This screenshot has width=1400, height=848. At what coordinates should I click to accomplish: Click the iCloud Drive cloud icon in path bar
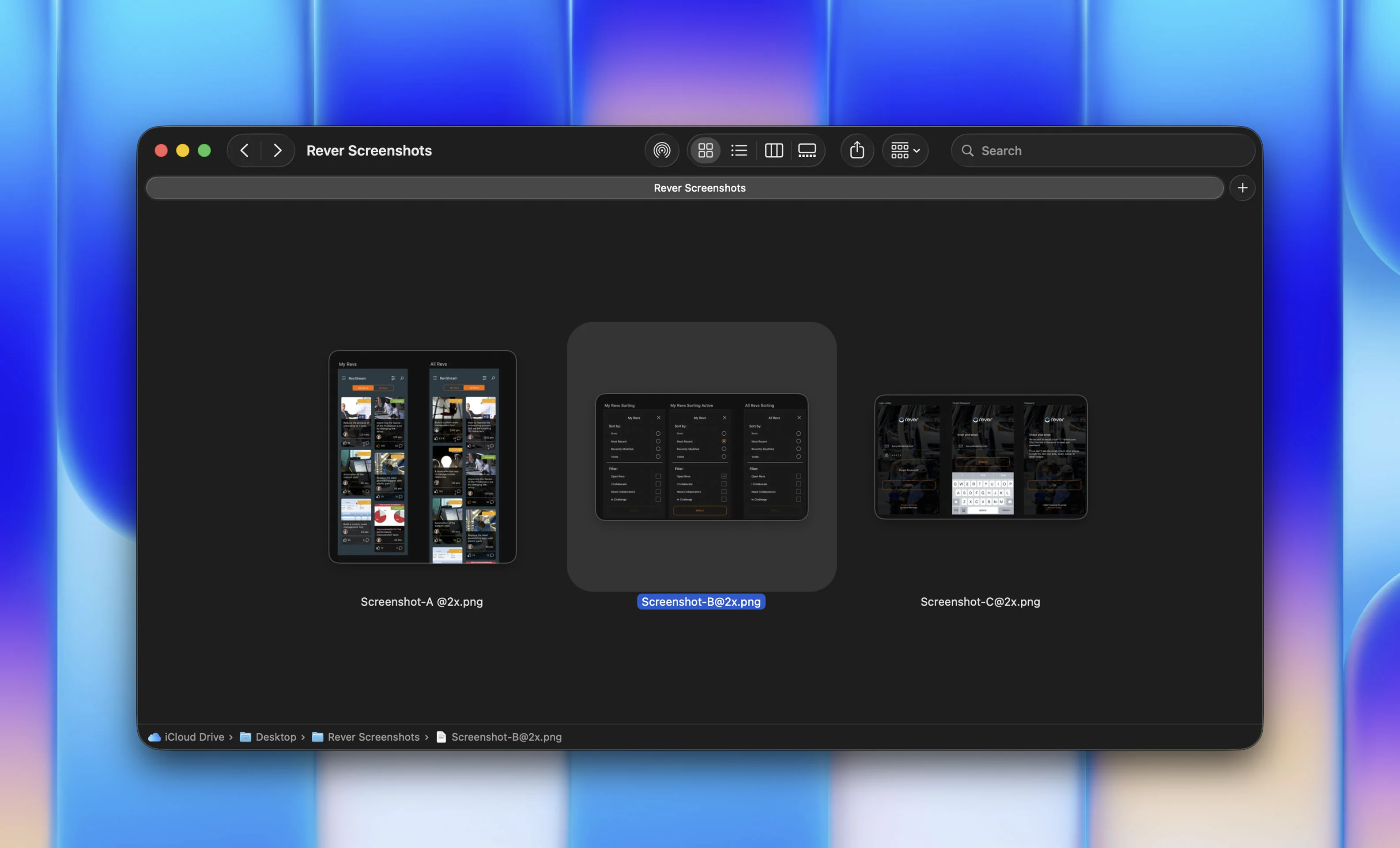154,737
